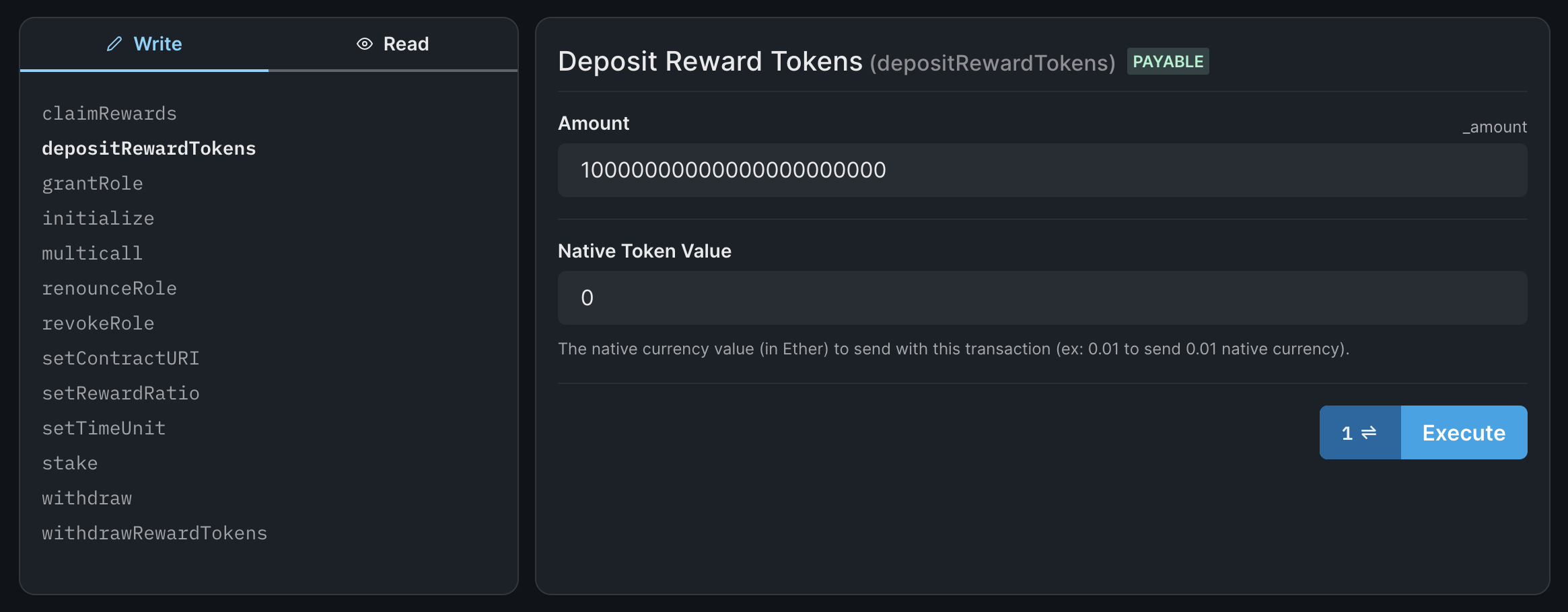Viewport: 1568px width, 612px height.
Task: Click the pencil icon next to Write
Action: point(113,44)
